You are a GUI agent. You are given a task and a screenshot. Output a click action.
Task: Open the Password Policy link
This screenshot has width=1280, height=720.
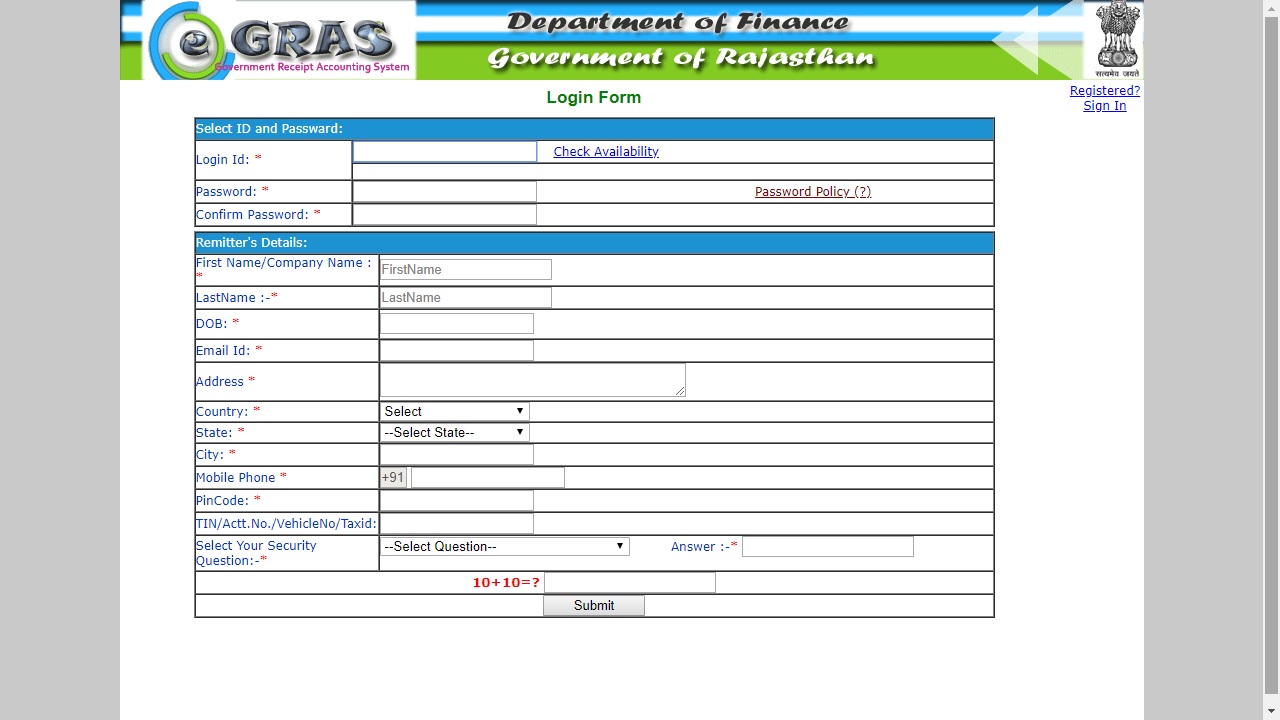click(x=812, y=191)
